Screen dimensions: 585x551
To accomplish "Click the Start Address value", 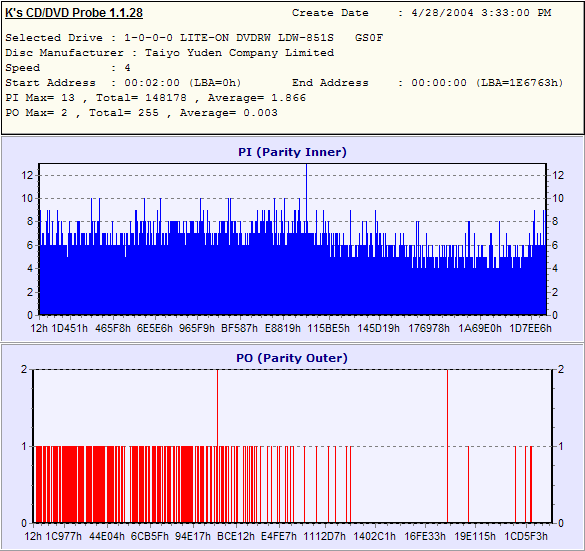I will 182,83.
